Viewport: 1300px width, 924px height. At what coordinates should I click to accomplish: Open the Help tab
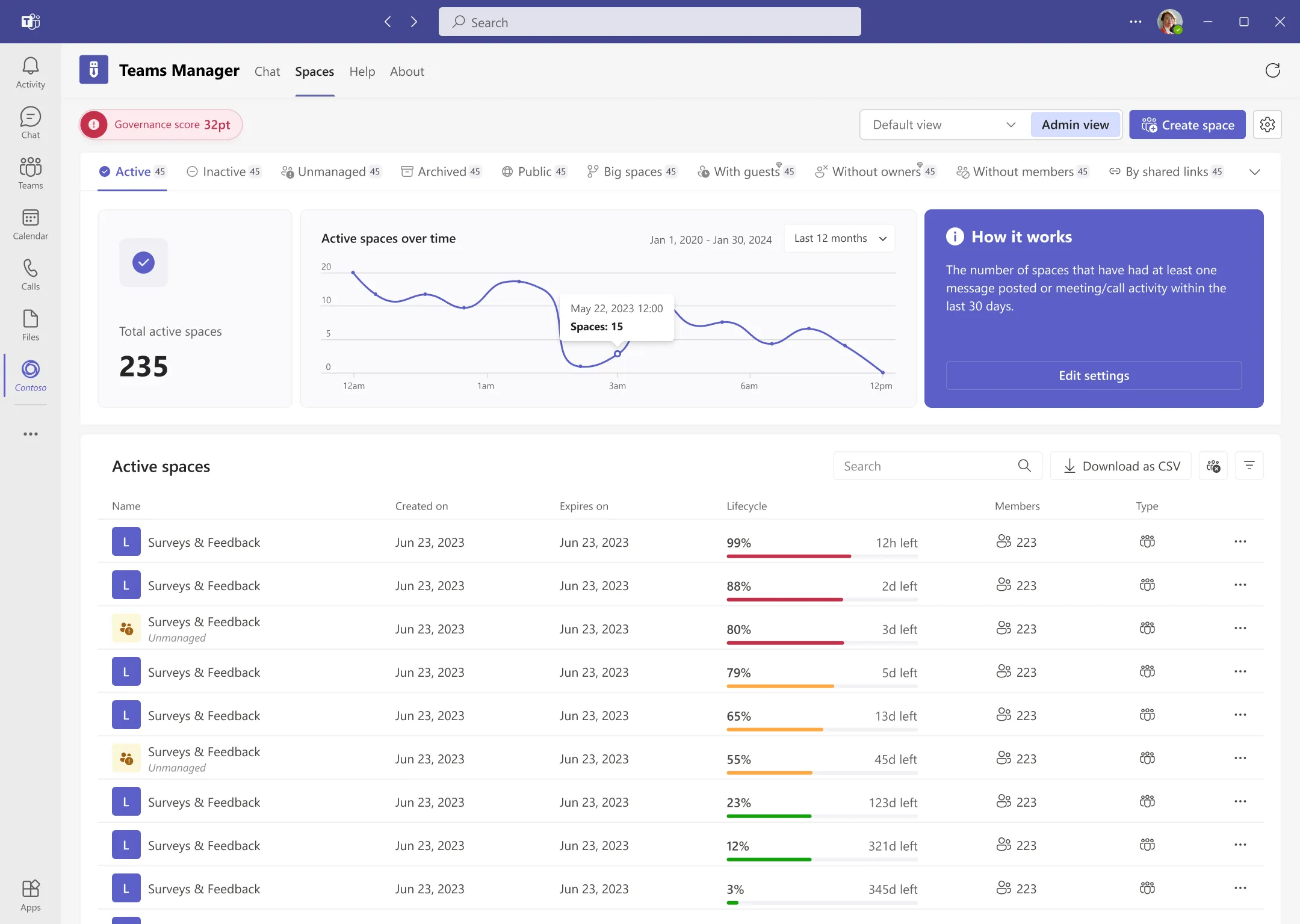362,72
